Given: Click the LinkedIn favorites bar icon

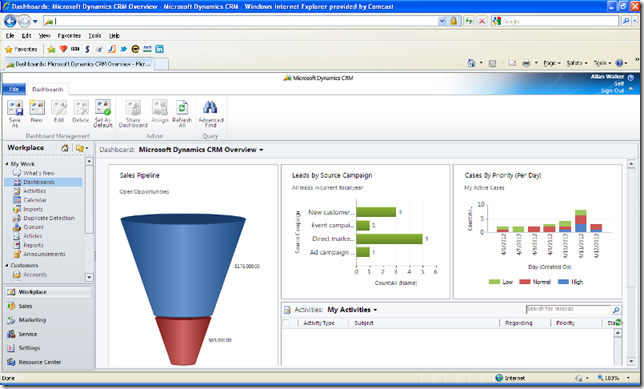Looking at the screenshot, I should tap(159, 49).
